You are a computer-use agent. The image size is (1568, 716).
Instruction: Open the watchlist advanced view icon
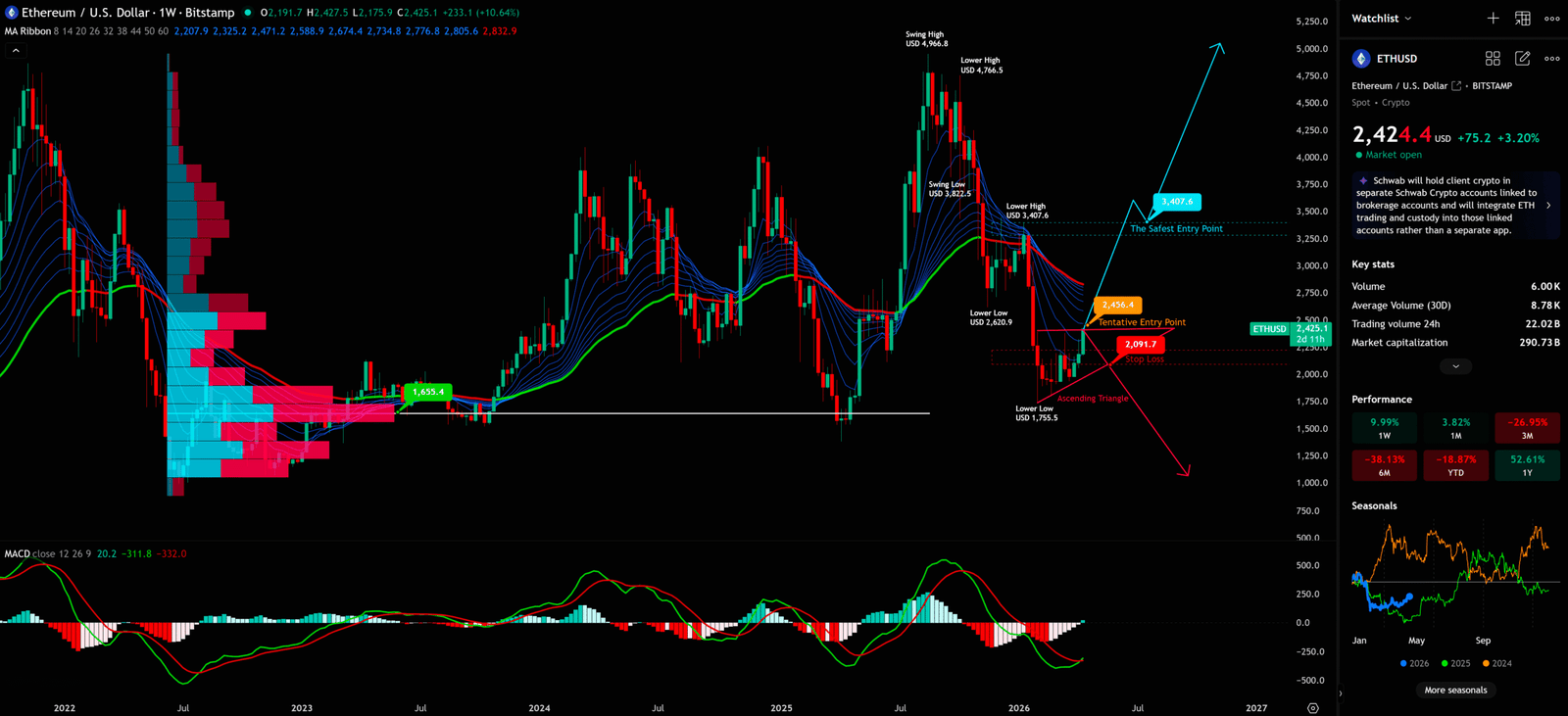(x=1522, y=19)
